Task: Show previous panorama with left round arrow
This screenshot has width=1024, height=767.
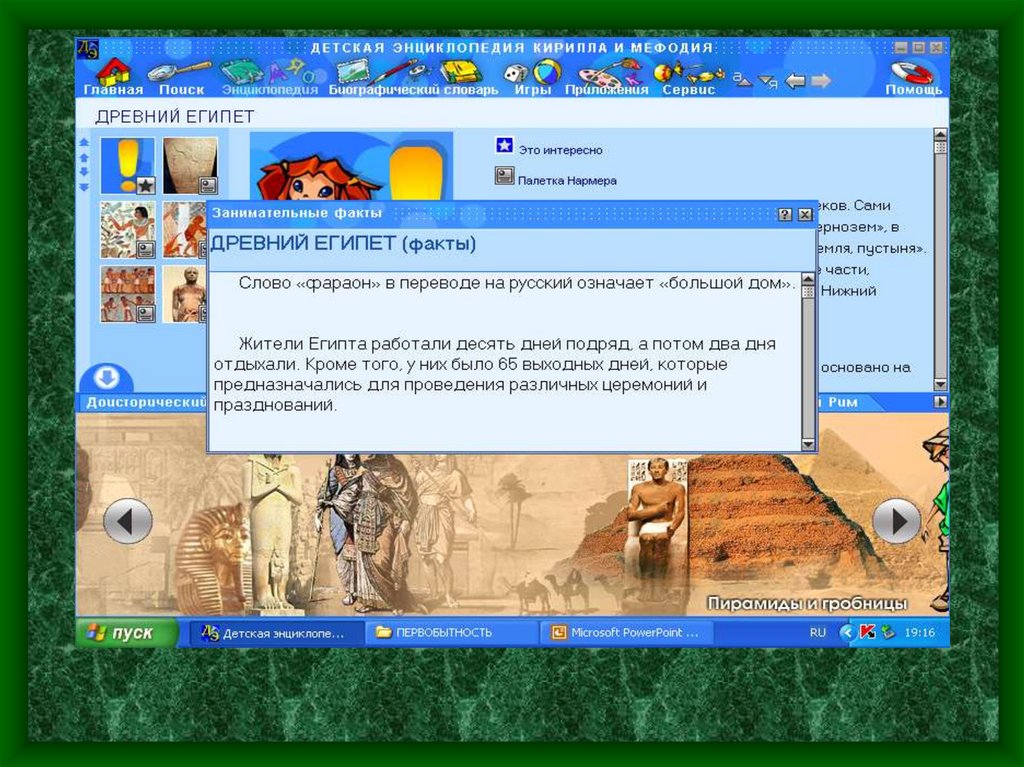Action: (127, 521)
